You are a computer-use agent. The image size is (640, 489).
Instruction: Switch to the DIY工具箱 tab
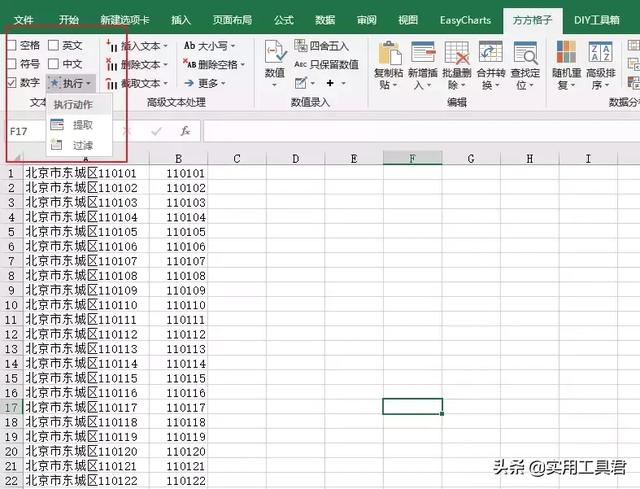(x=597, y=20)
